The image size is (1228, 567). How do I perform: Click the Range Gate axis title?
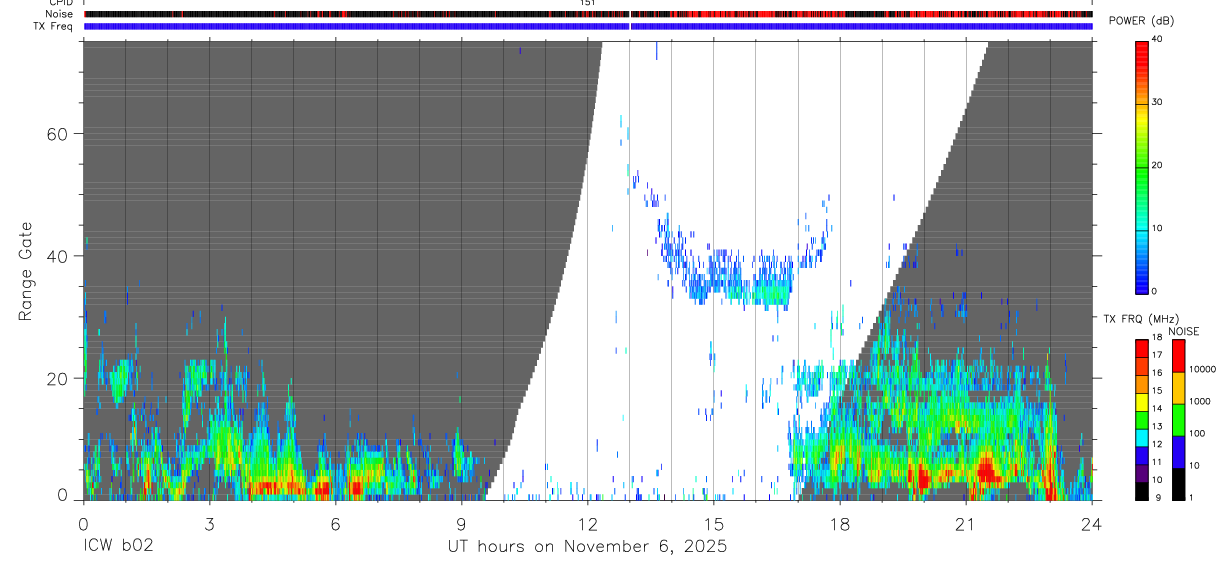tap(25, 271)
